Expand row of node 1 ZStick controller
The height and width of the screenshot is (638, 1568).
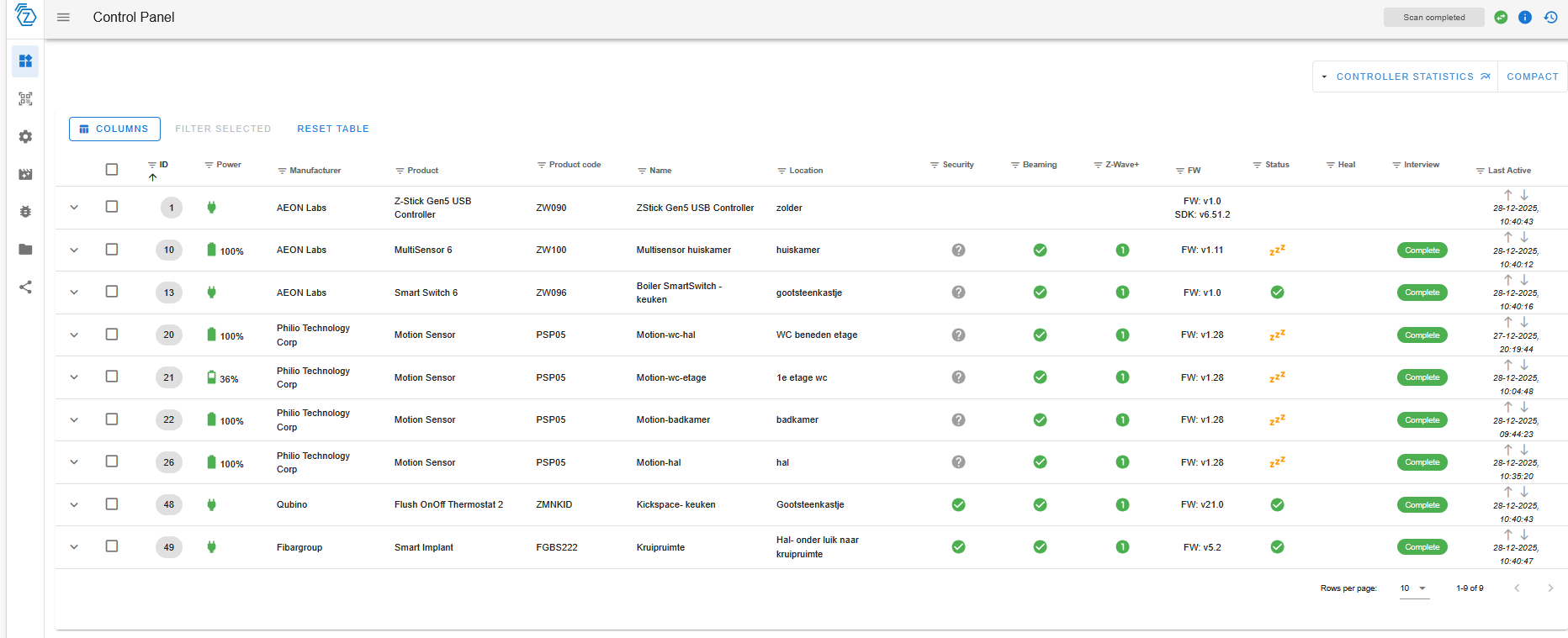[74, 208]
